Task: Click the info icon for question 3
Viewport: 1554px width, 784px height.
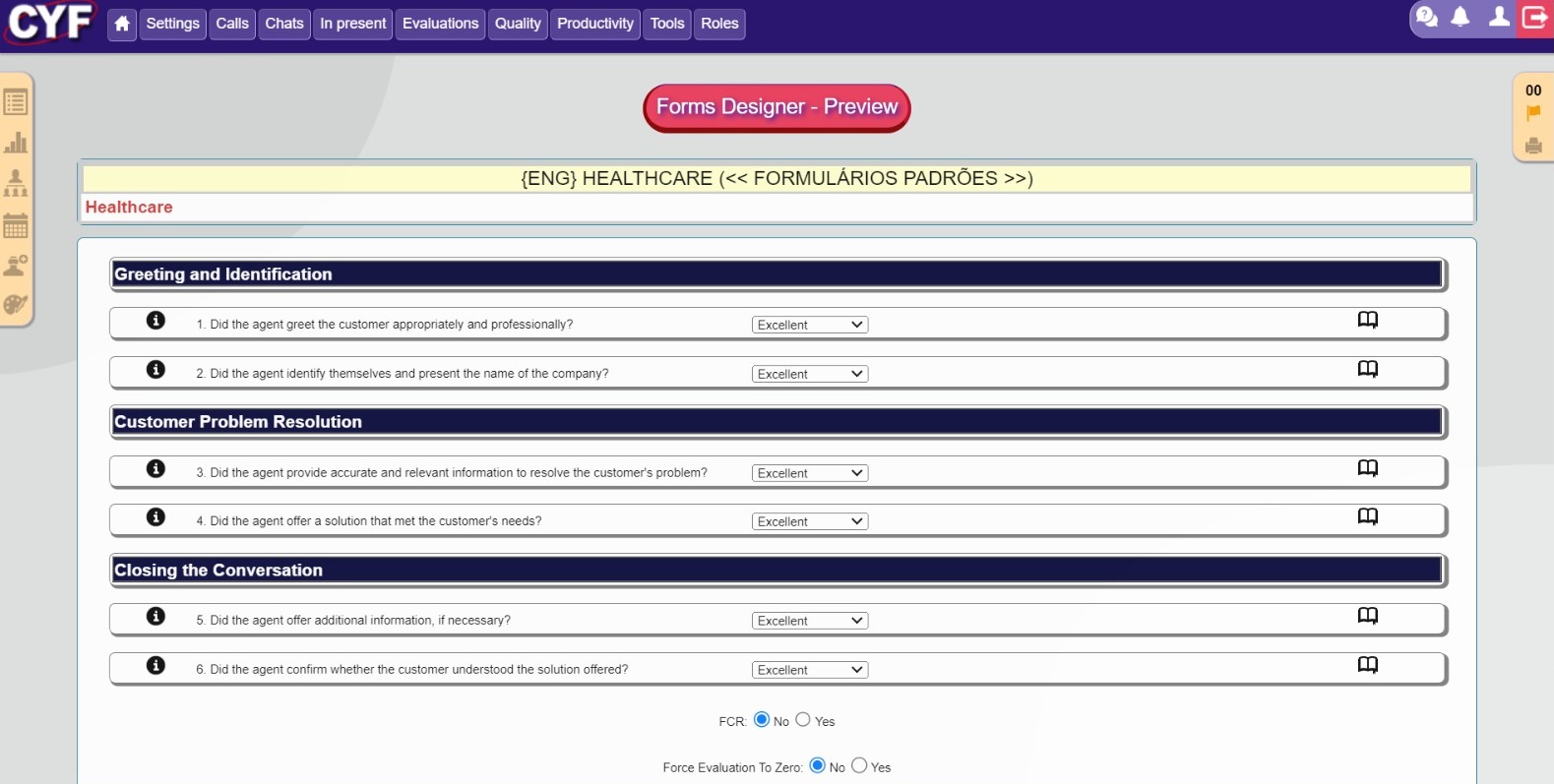Action: tap(155, 469)
